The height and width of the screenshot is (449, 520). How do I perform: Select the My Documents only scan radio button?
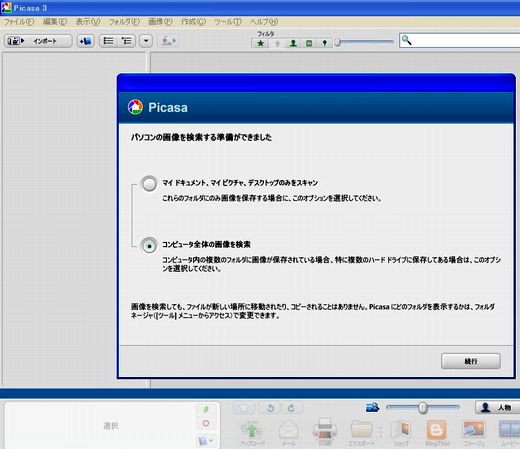pos(149,184)
